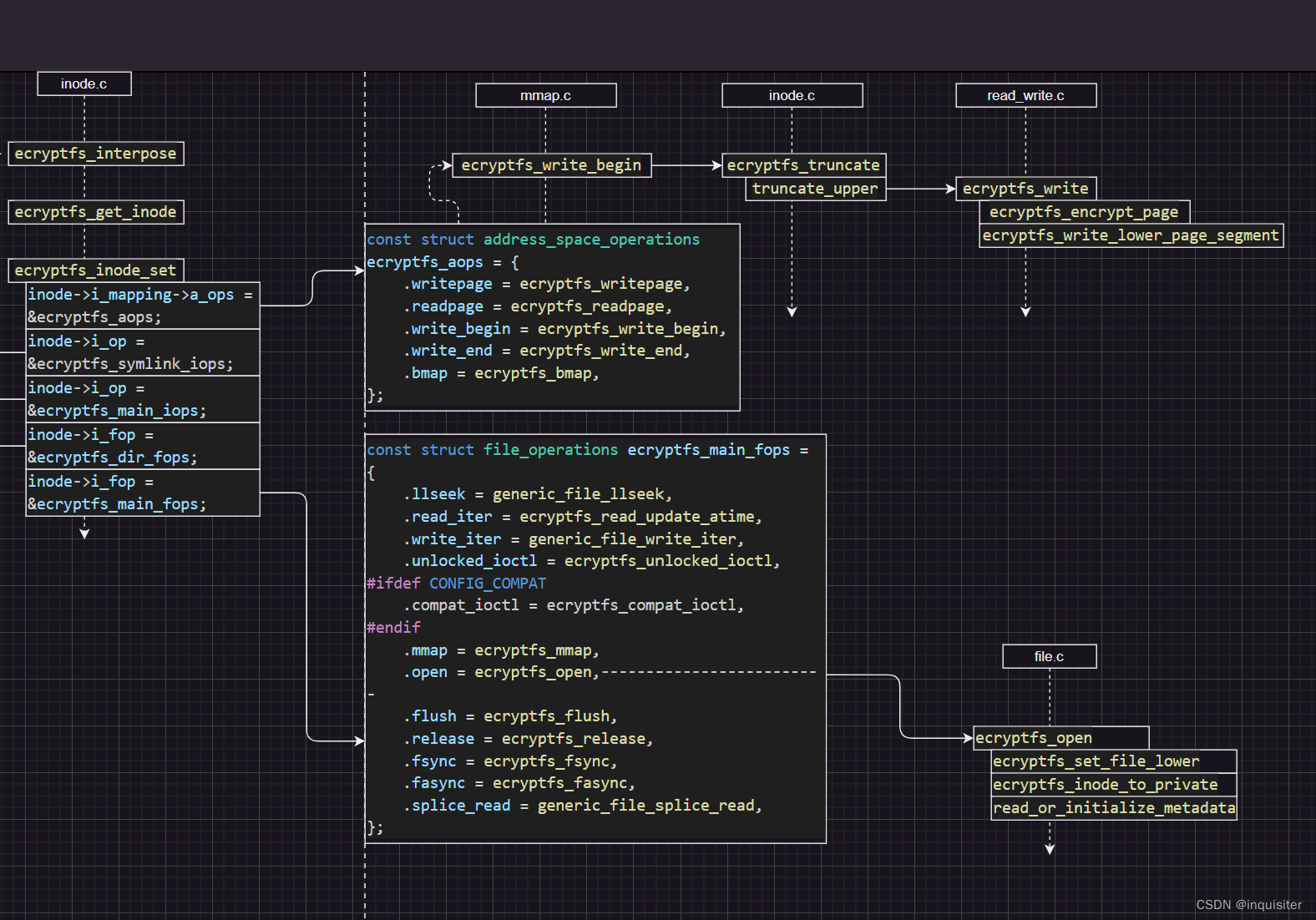Select the file.c file box
The height and width of the screenshot is (920, 1316).
1050,656
